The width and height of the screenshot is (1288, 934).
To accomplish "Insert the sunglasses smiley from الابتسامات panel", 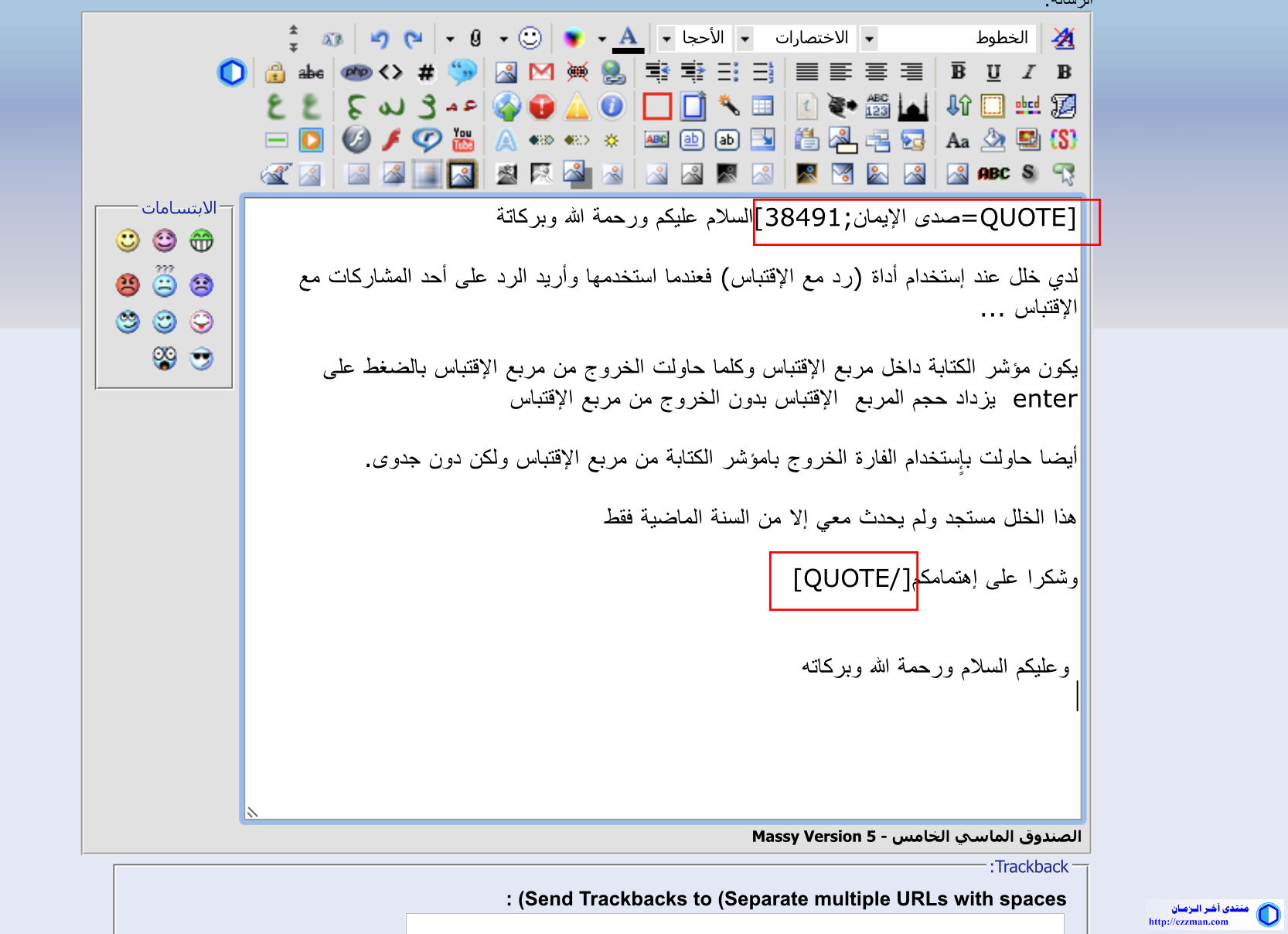I will [202, 359].
